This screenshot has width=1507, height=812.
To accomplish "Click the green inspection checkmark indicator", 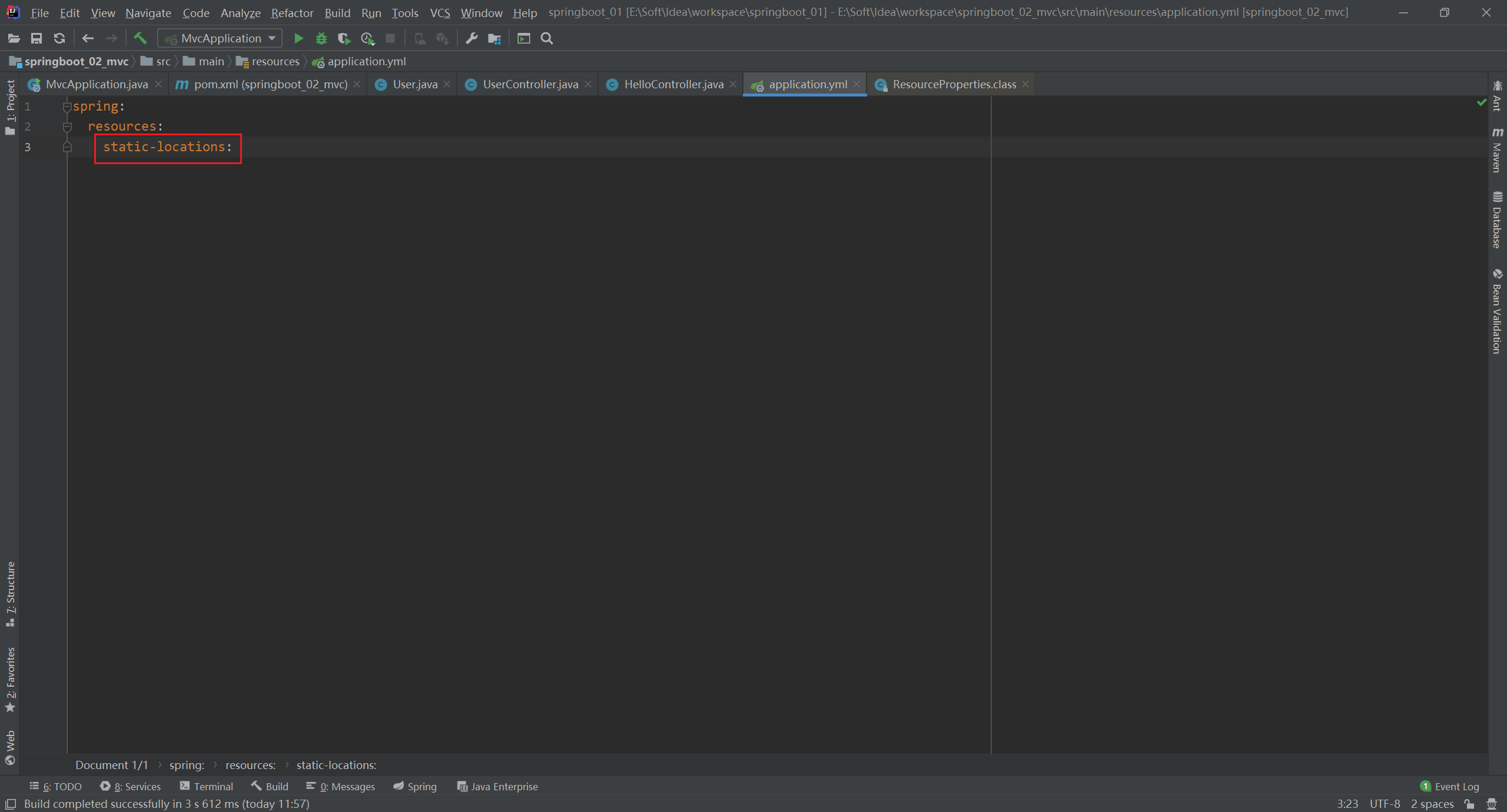I will (x=1482, y=103).
